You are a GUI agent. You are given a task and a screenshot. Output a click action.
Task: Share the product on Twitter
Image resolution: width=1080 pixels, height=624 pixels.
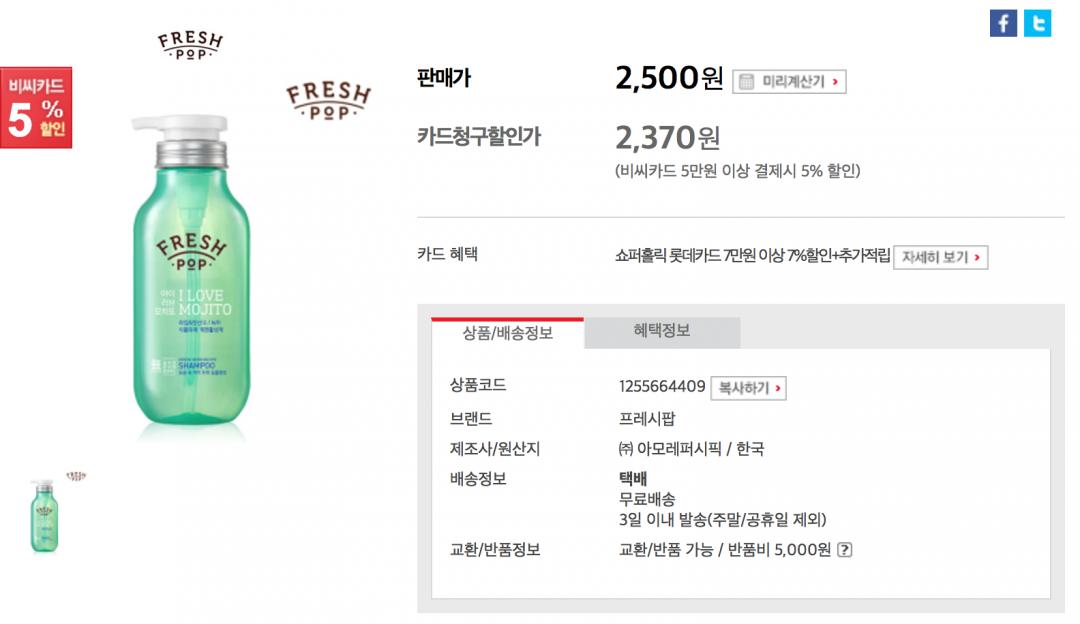(1037, 23)
